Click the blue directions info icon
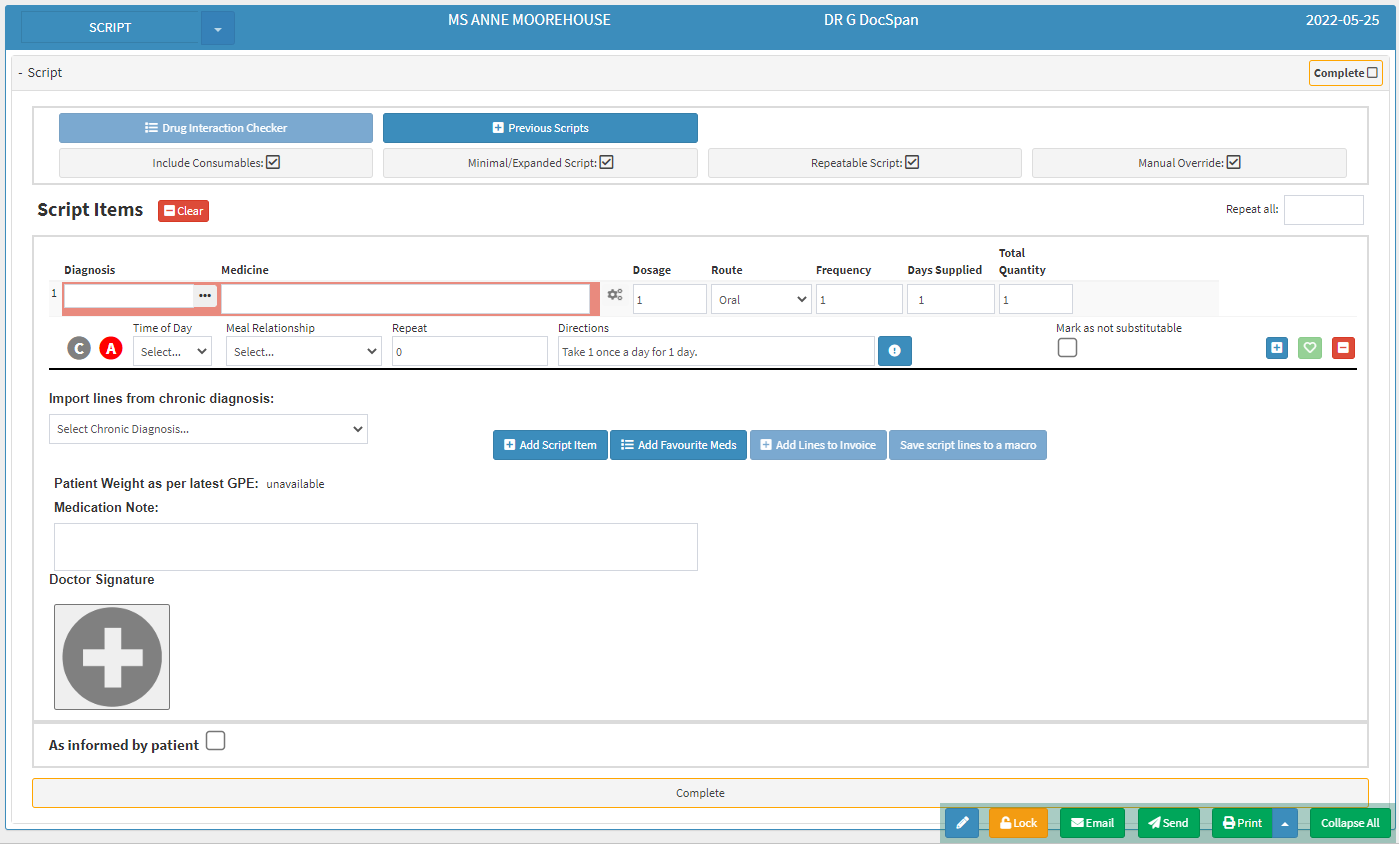This screenshot has width=1399, height=844. 894,351
